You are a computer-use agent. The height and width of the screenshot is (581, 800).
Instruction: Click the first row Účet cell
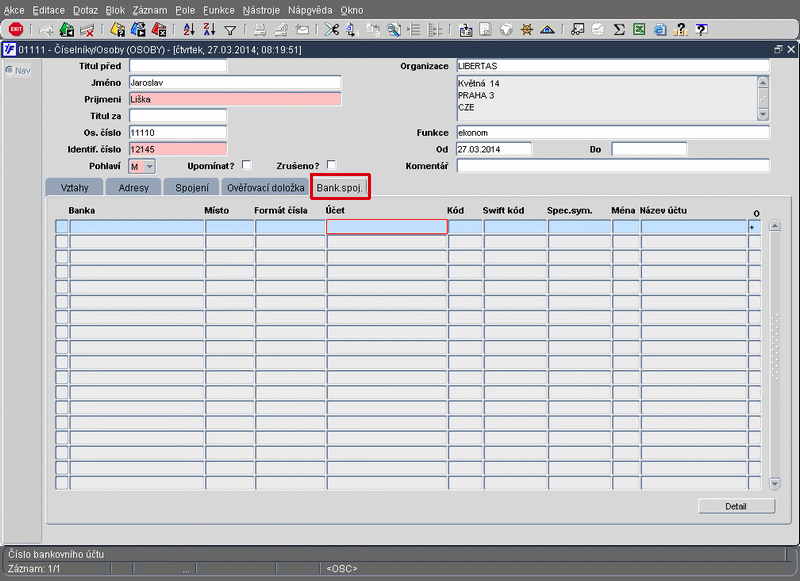click(x=387, y=226)
